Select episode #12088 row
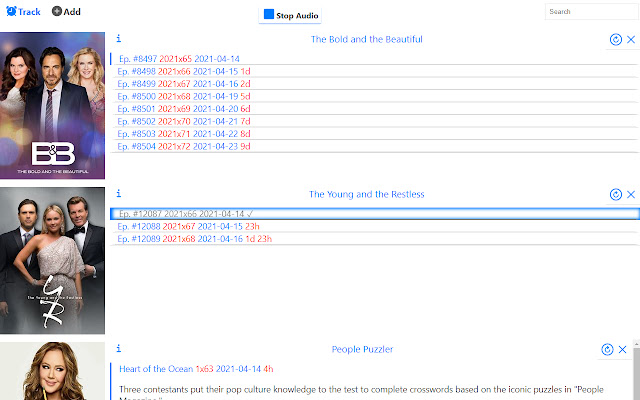 point(375,227)
